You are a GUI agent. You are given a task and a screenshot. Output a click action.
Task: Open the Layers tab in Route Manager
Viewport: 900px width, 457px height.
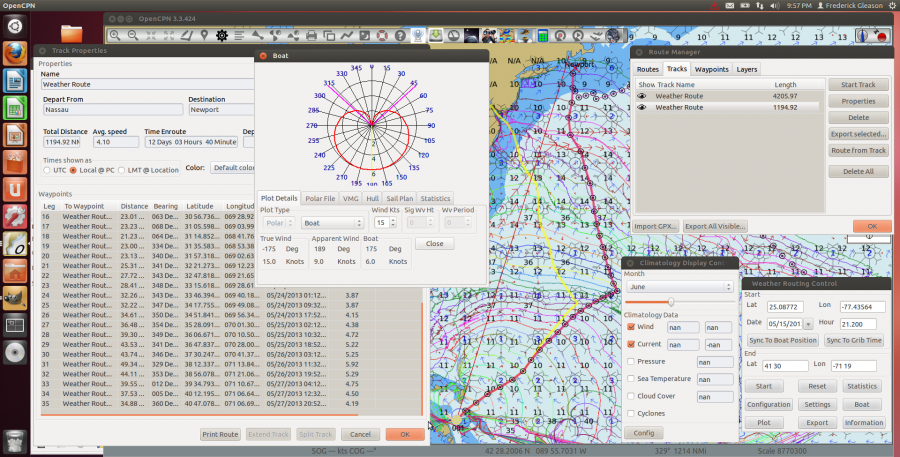click(747, 69)
